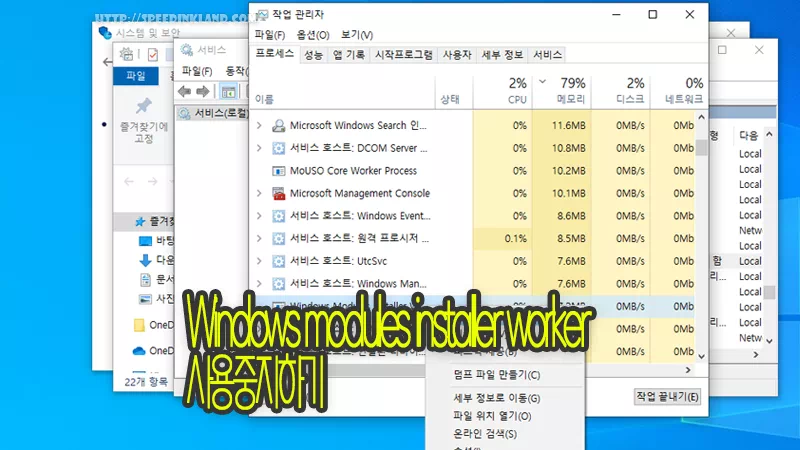
Task: Switch to the 시작프로그램 tab
Action: [x=404, y=55]
